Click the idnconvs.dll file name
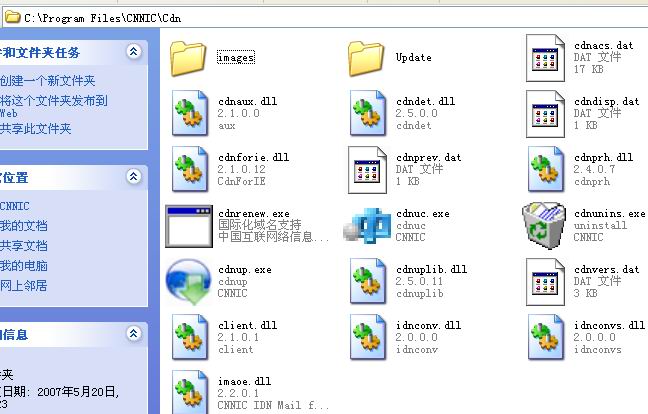648x414 pixels. [610, 325]
